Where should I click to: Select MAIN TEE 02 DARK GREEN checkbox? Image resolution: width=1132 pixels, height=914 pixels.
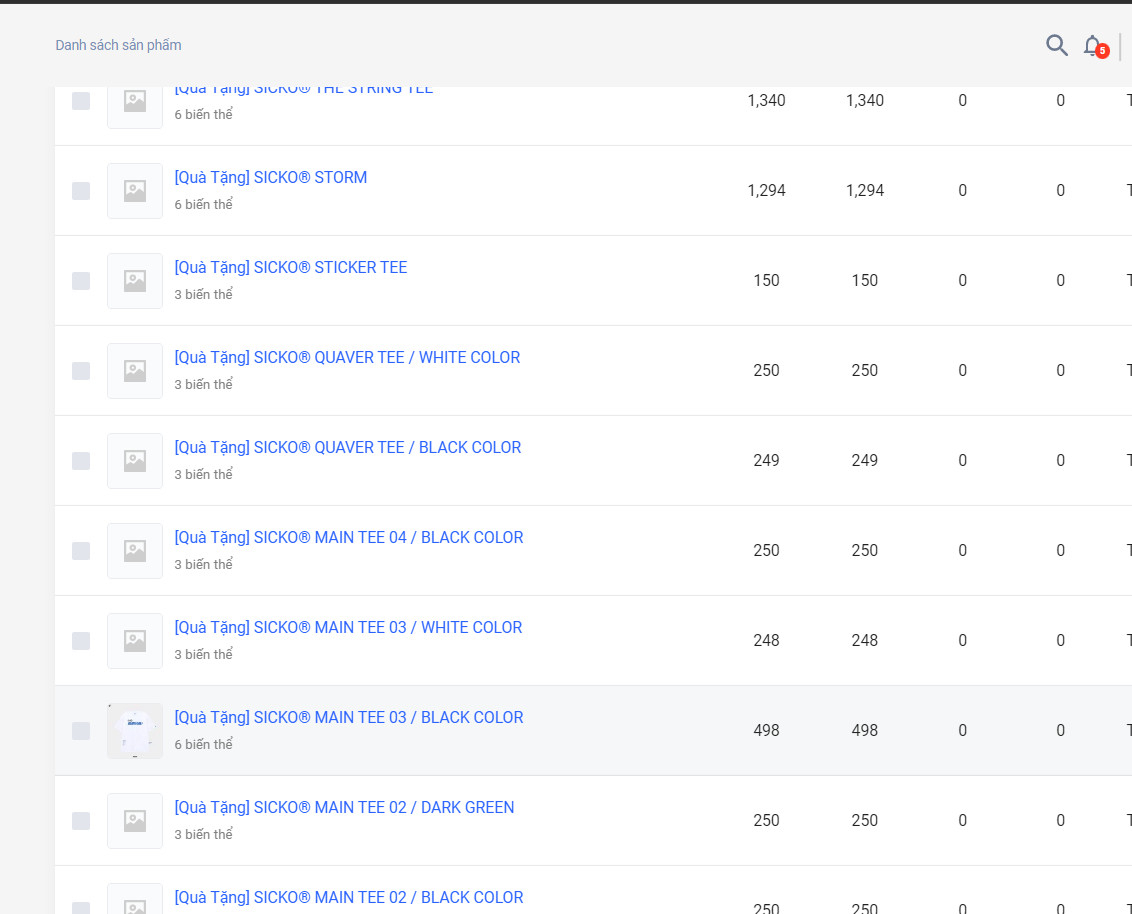(x=81, y=821)
